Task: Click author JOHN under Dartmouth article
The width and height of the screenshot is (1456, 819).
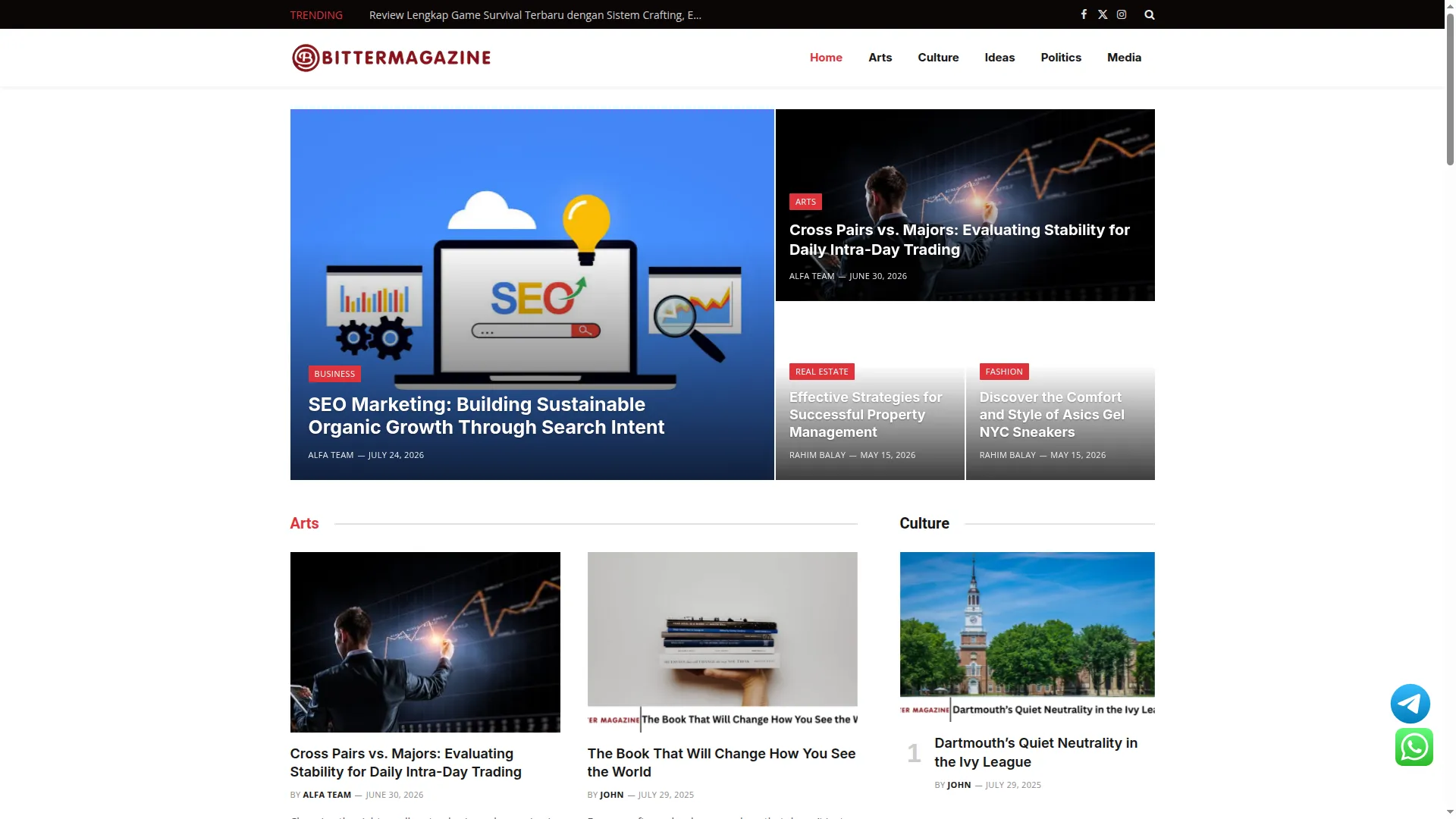Action: click(x=959, y=785)
